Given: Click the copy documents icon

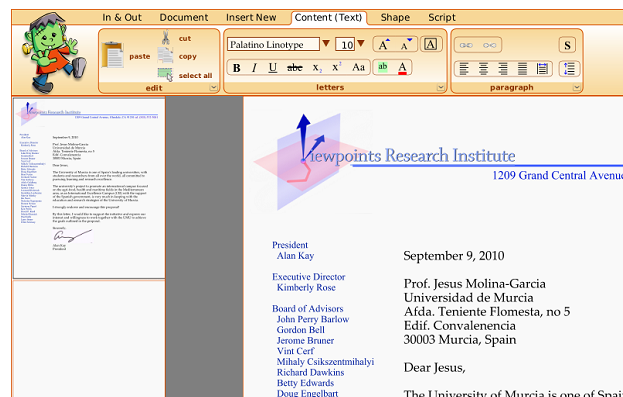Looking at the screenshot, I should (165, 55).
